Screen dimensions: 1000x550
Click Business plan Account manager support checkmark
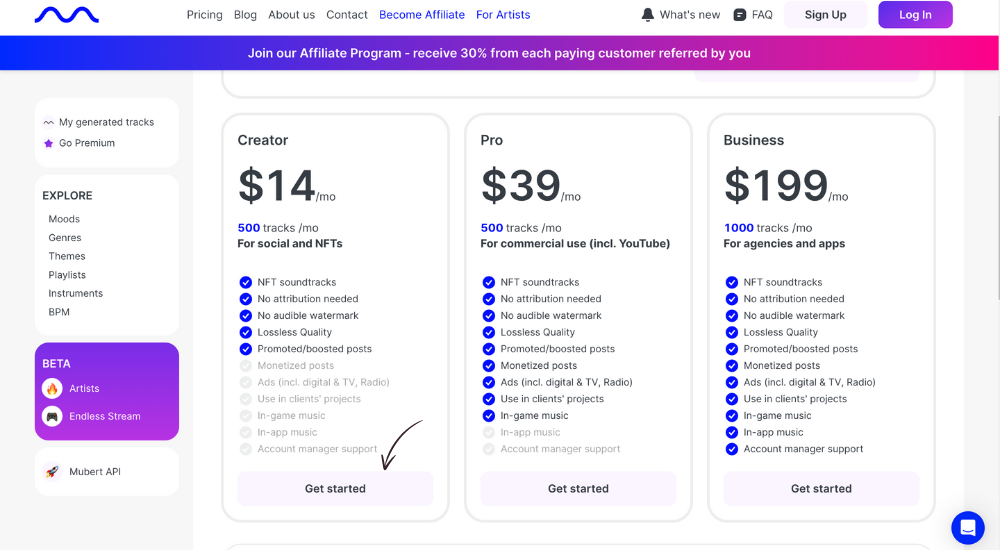click(x=732, y=449)
